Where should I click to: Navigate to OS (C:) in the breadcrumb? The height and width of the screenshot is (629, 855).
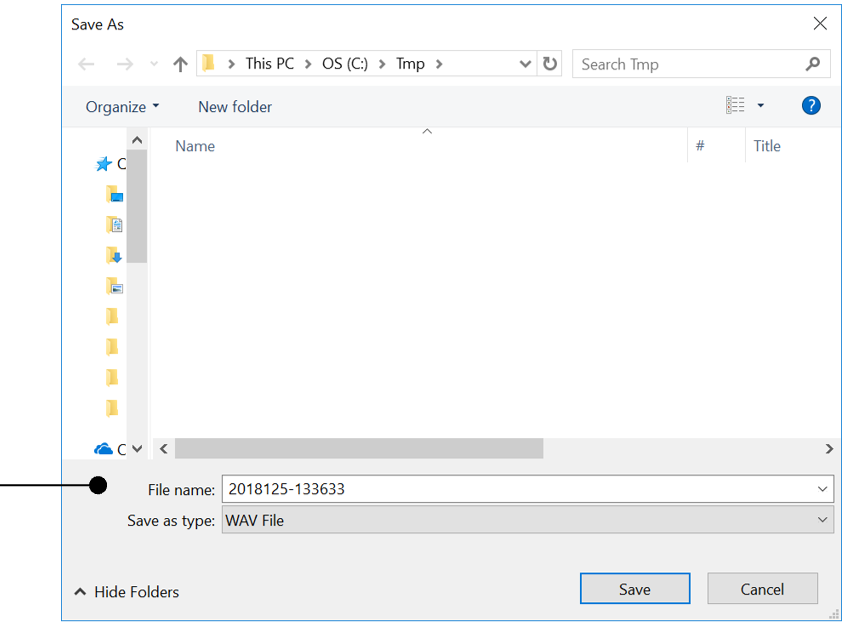345,64
